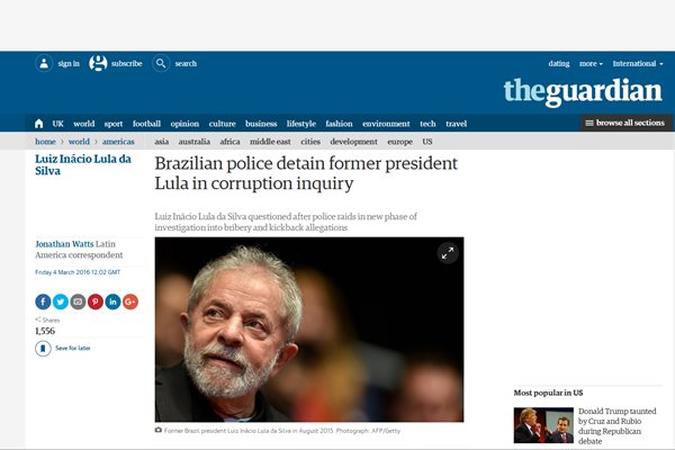Share the article on Twitter

(60, 301)
